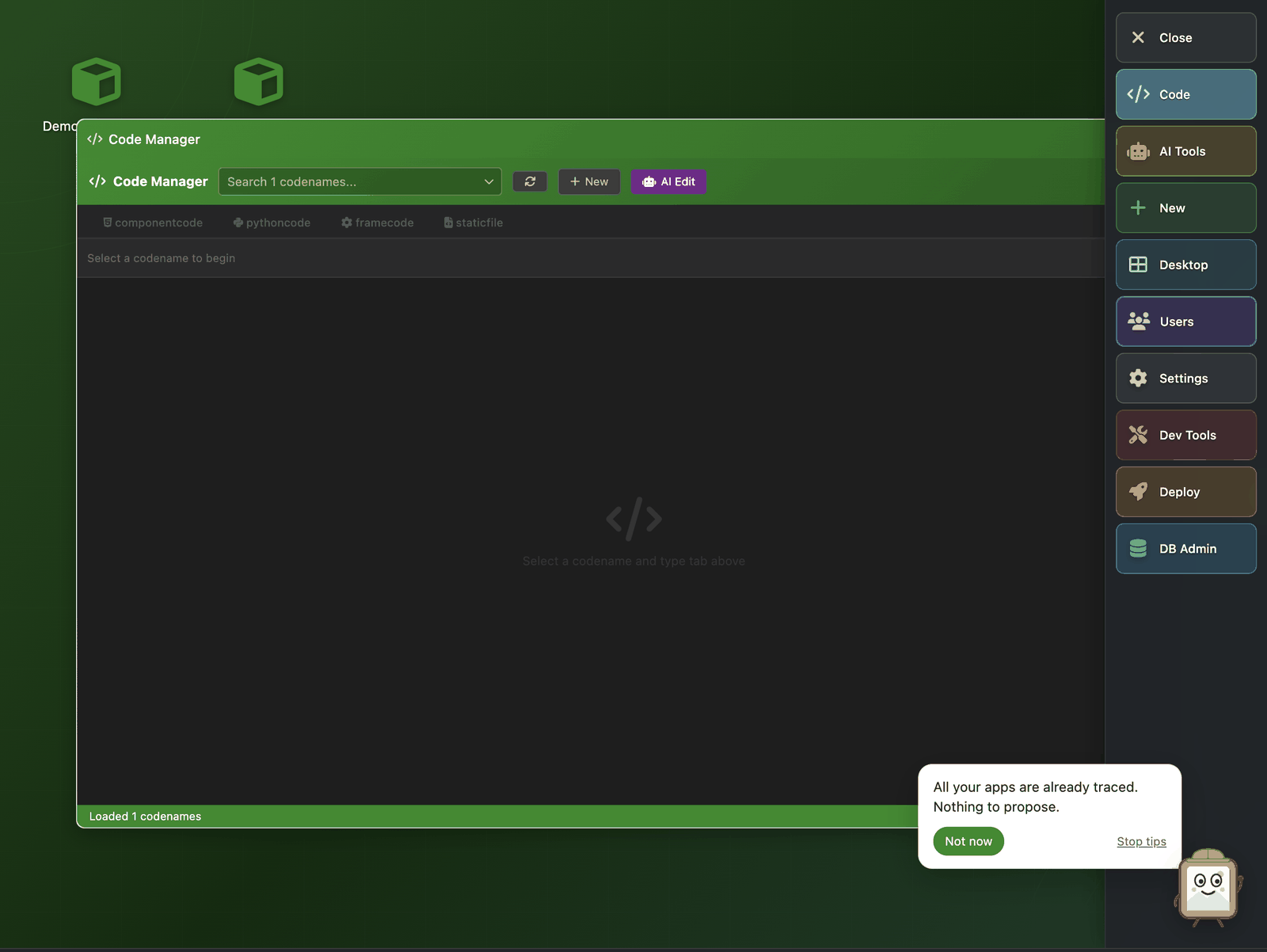This screenshot has height=952, width=1267.
Task: Click 'Loaded 1 codenames' status text
Action: tap(145, 817)
